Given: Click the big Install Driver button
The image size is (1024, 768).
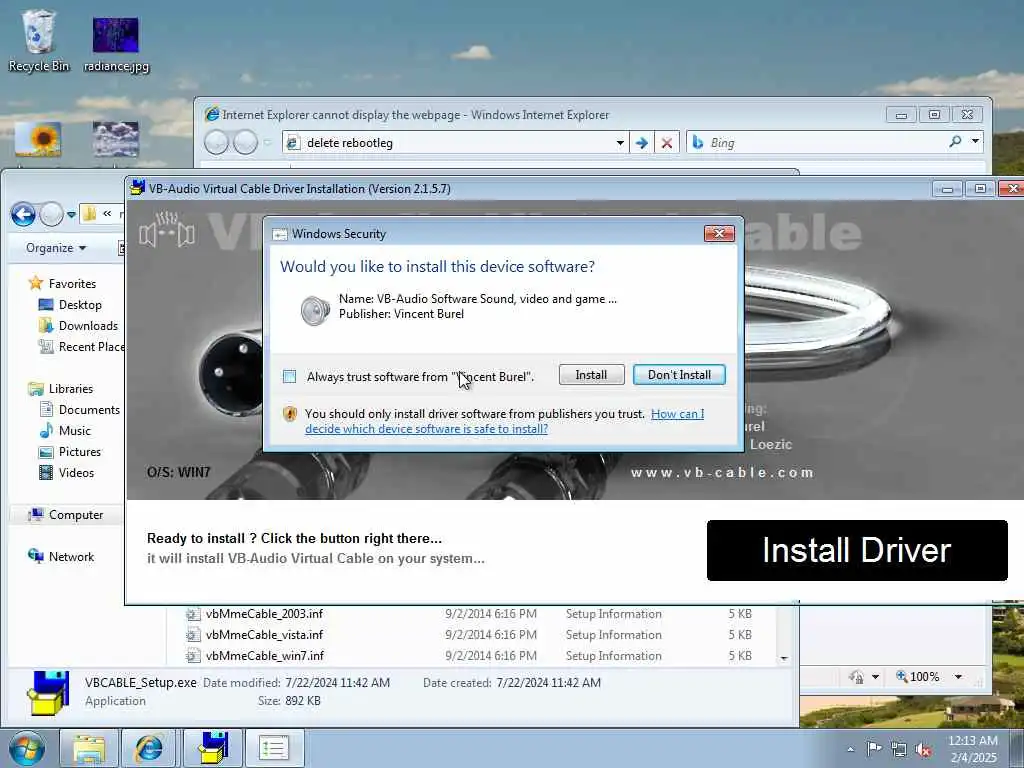Looking at the screenshot, I should click(x=857, y=550).
